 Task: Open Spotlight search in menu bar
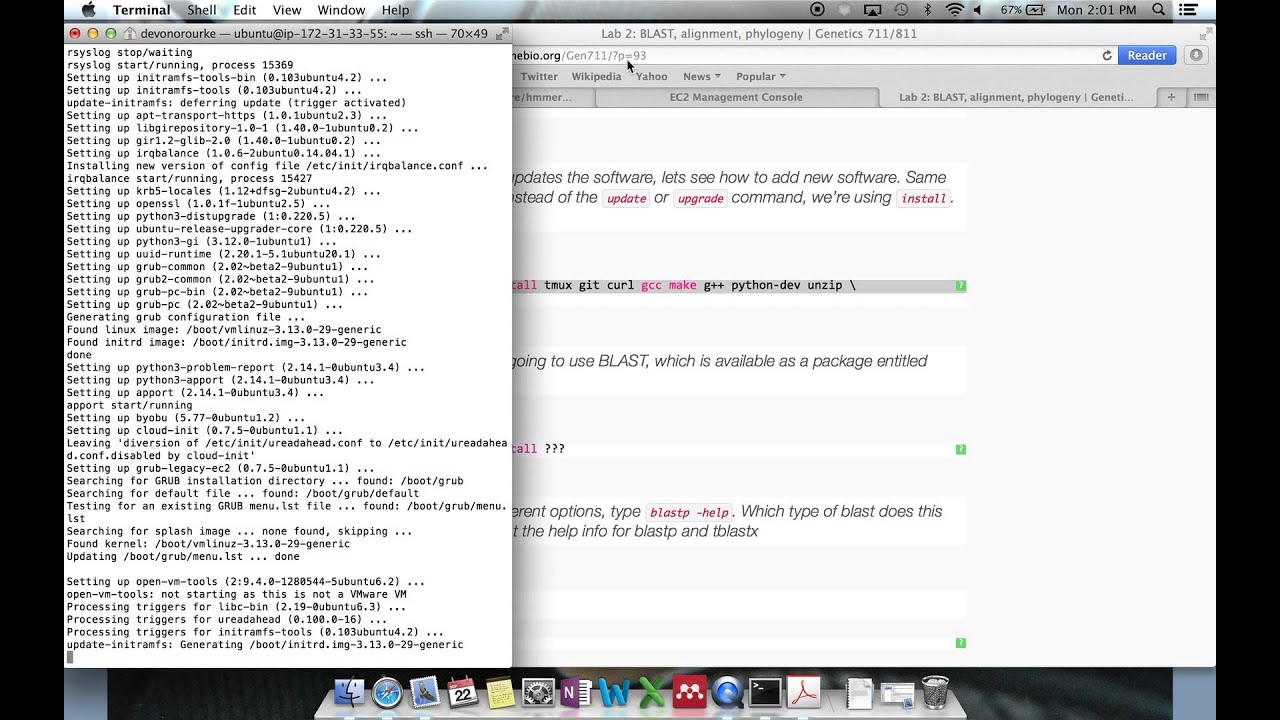pos(1158,10)
